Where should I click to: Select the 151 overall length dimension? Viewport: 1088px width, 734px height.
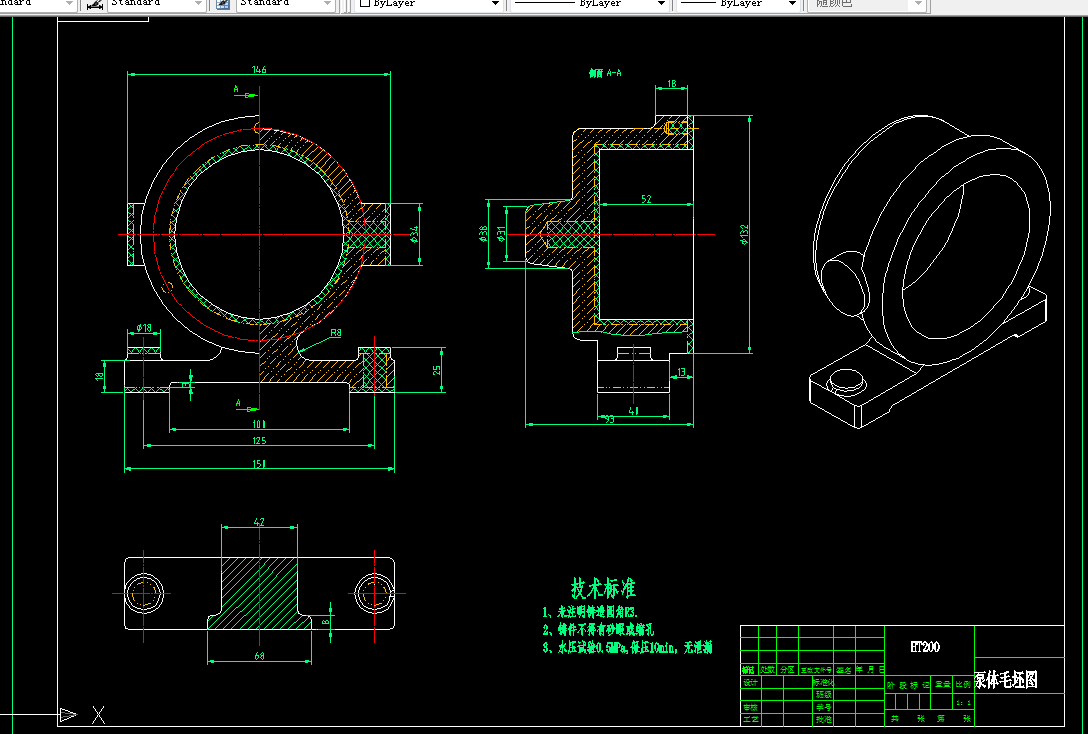click(x=259, y=464)
